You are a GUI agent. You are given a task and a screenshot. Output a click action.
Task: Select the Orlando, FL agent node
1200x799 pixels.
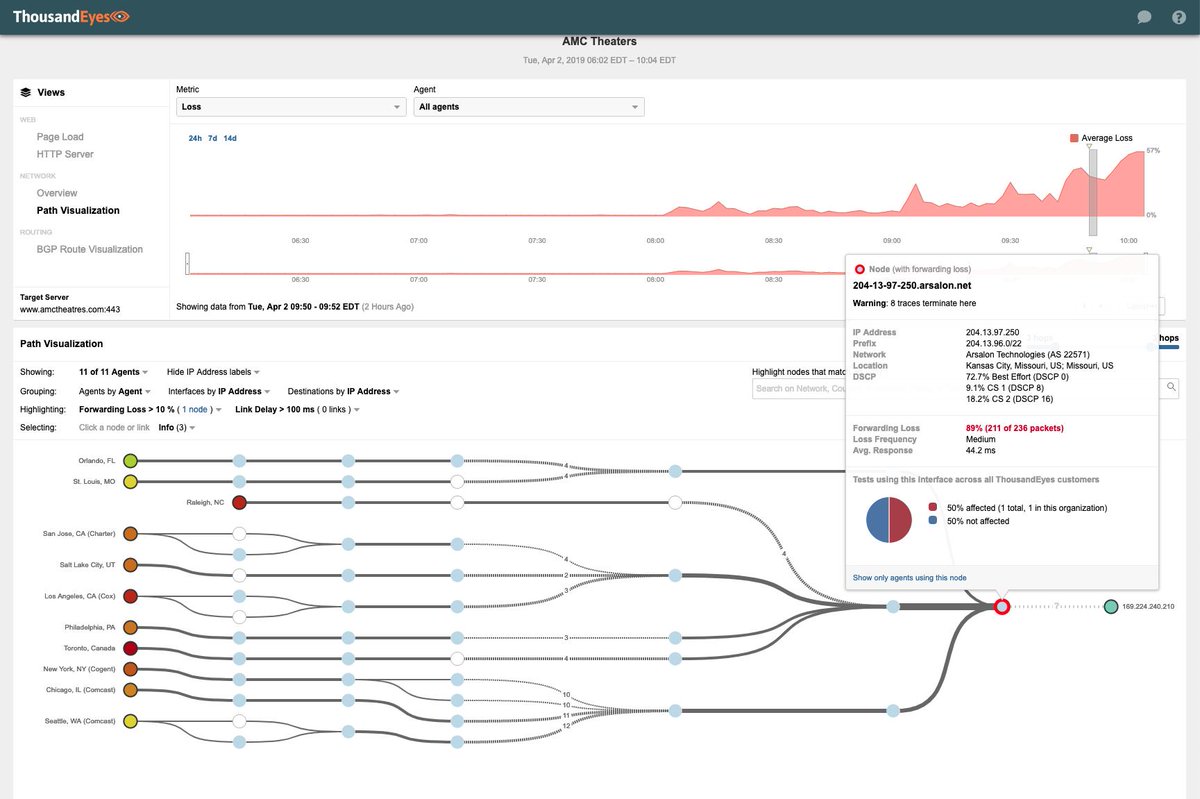point(130,461)
